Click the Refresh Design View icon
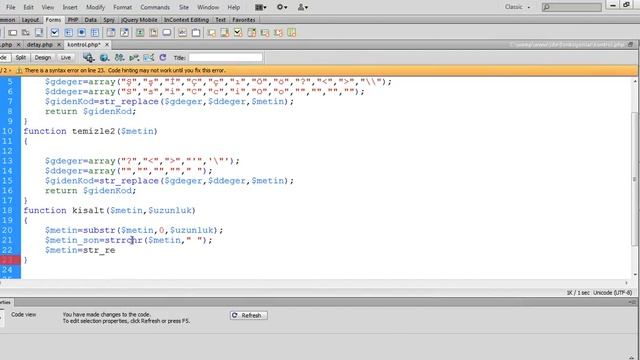Image resolution: width=640 pixels, height=360 pixels. tap(163, 58)
